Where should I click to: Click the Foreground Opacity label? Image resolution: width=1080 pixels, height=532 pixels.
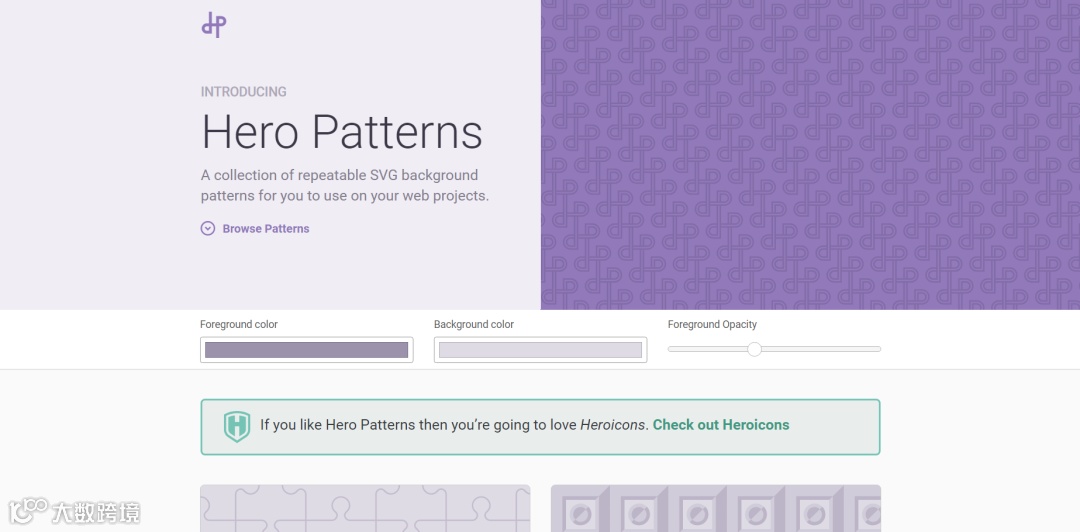coord(712,325)
